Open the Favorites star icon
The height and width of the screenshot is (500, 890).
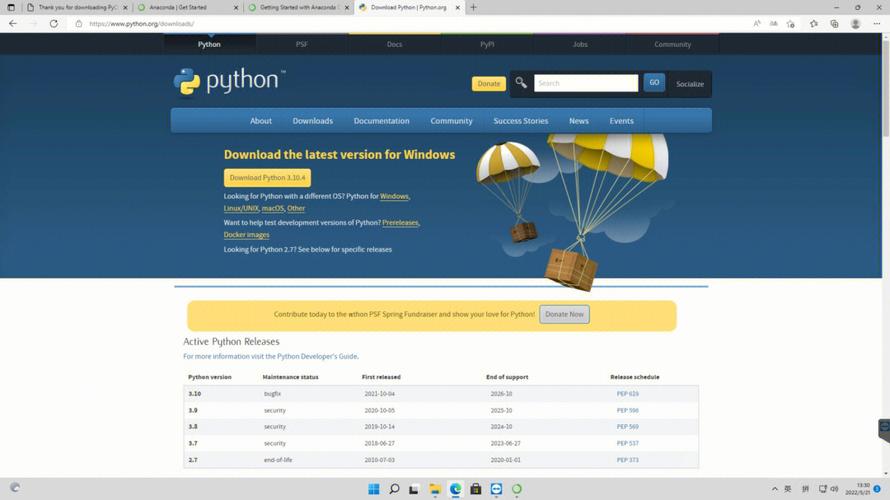click(814, 24)
